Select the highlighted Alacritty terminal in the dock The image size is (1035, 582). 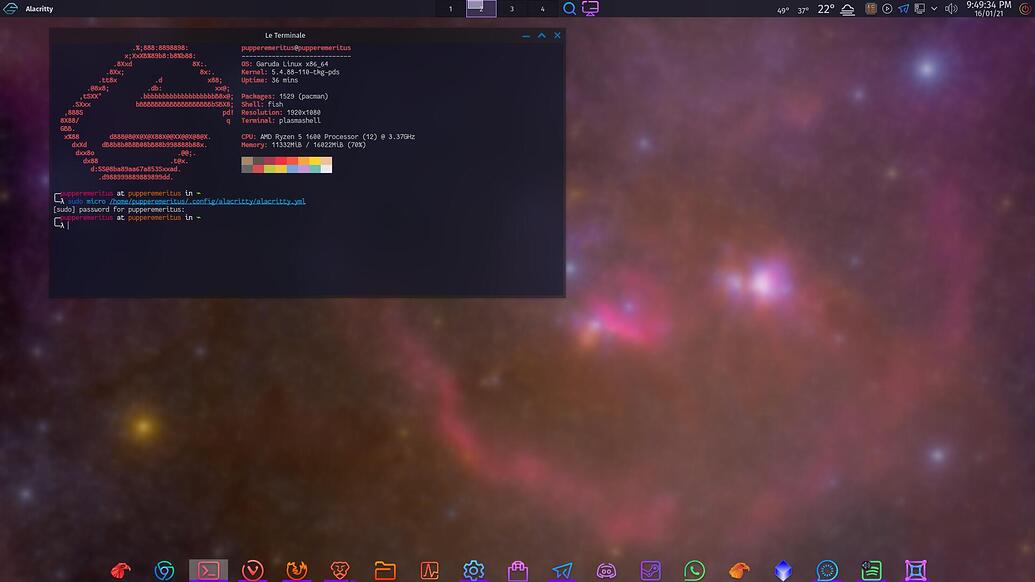click(x=208, y=570)
